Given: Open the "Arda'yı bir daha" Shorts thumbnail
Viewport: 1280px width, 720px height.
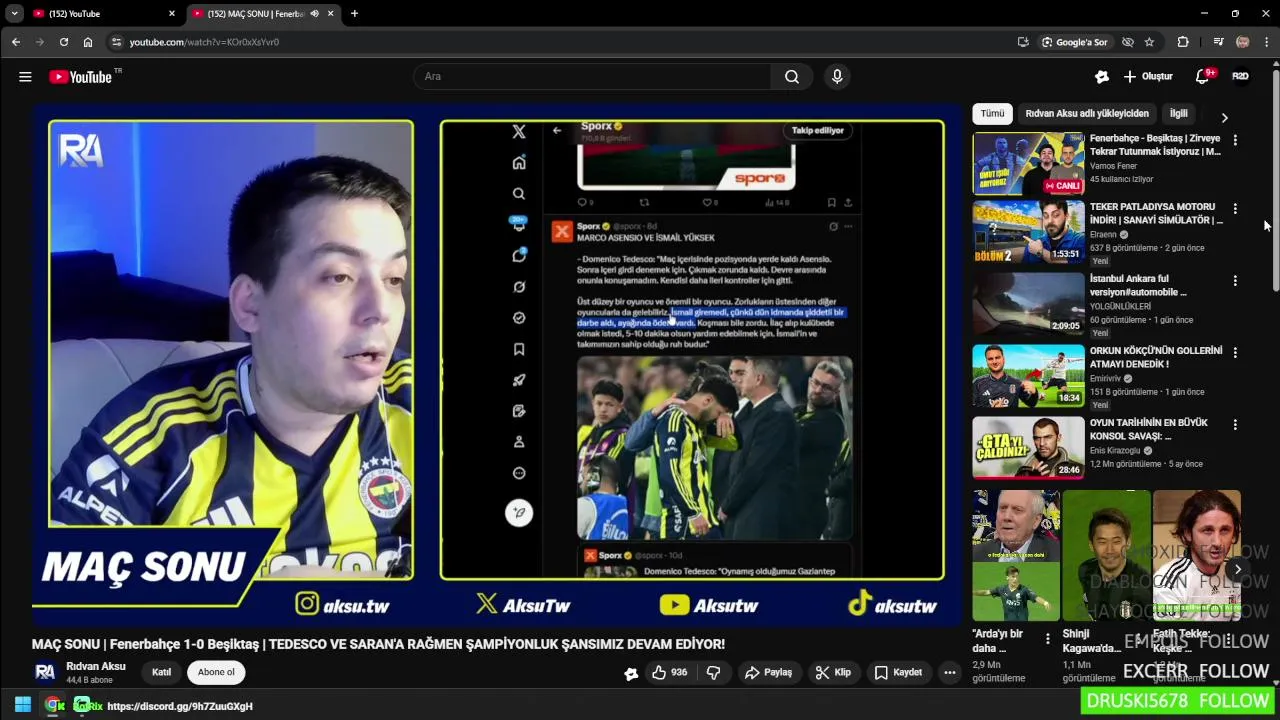Looking at the screenshot, I should [x=1016, y=556].
